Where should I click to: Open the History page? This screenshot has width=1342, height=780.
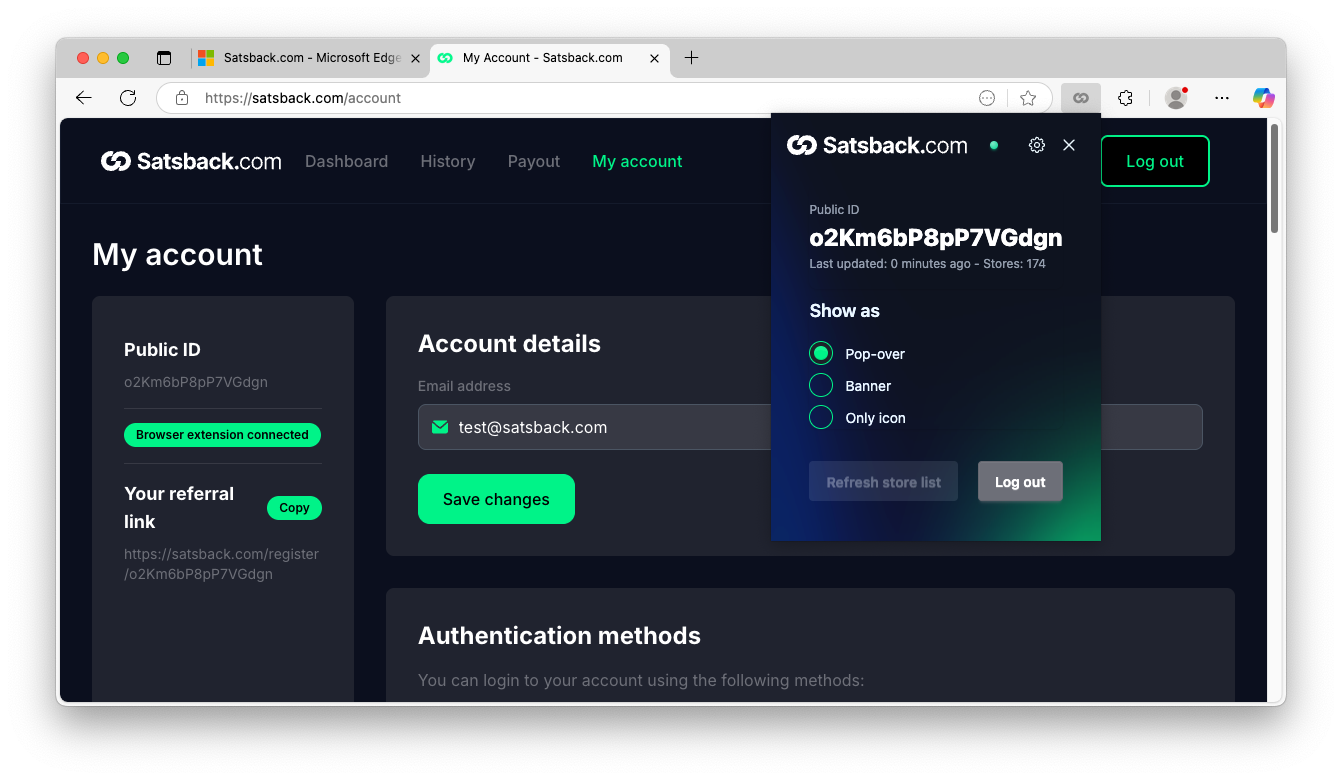pos(447,161)
